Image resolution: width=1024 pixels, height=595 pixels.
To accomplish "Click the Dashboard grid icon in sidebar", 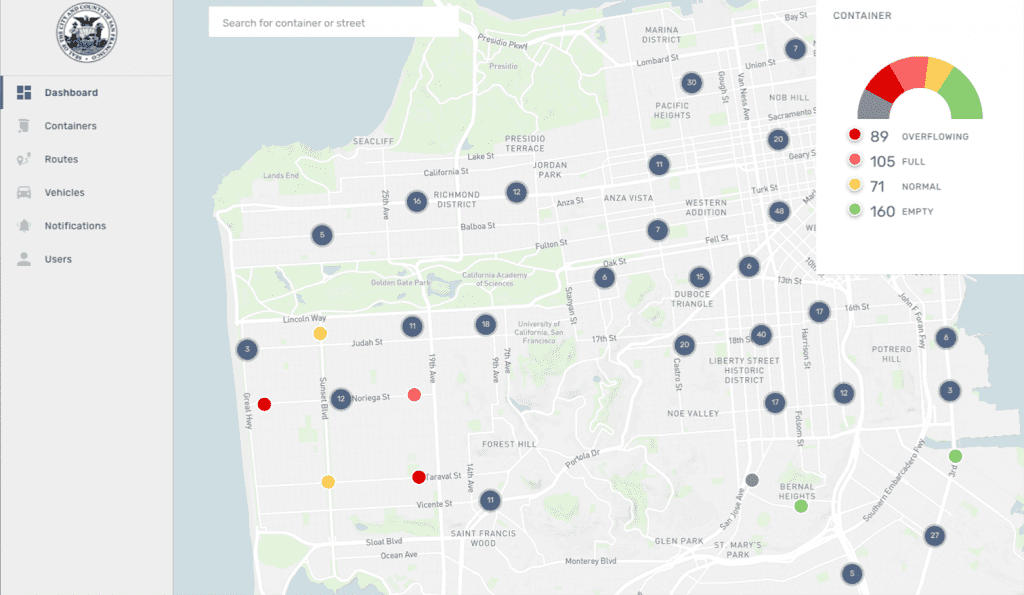I will 24,93.
